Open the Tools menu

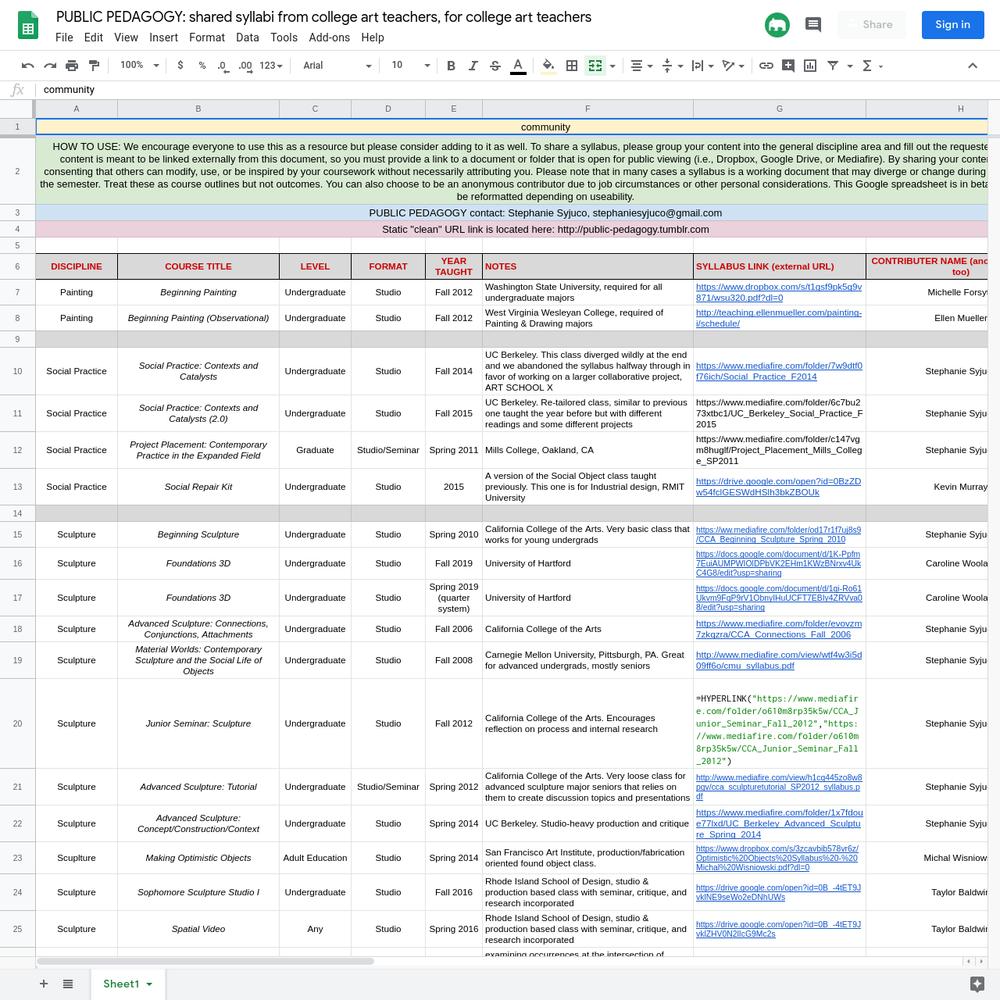click(284, 38)
